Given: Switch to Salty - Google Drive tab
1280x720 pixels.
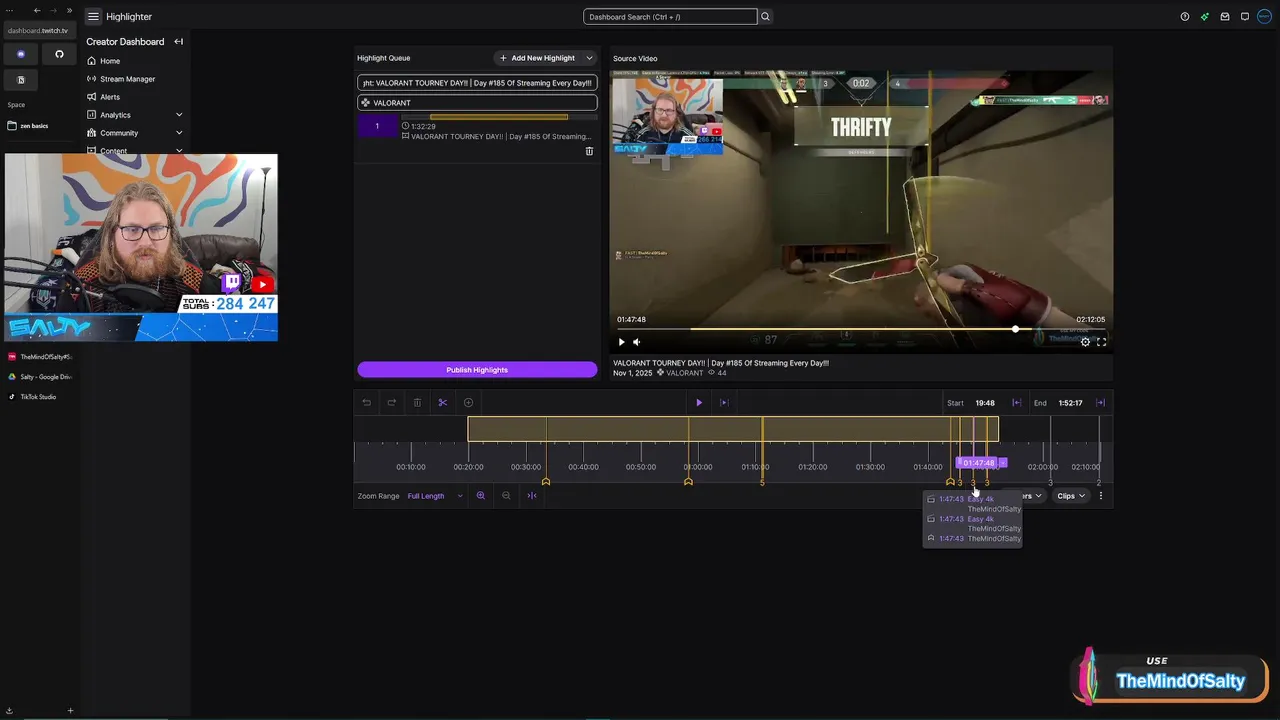Looking at the screenshot, I should [38, 377].
